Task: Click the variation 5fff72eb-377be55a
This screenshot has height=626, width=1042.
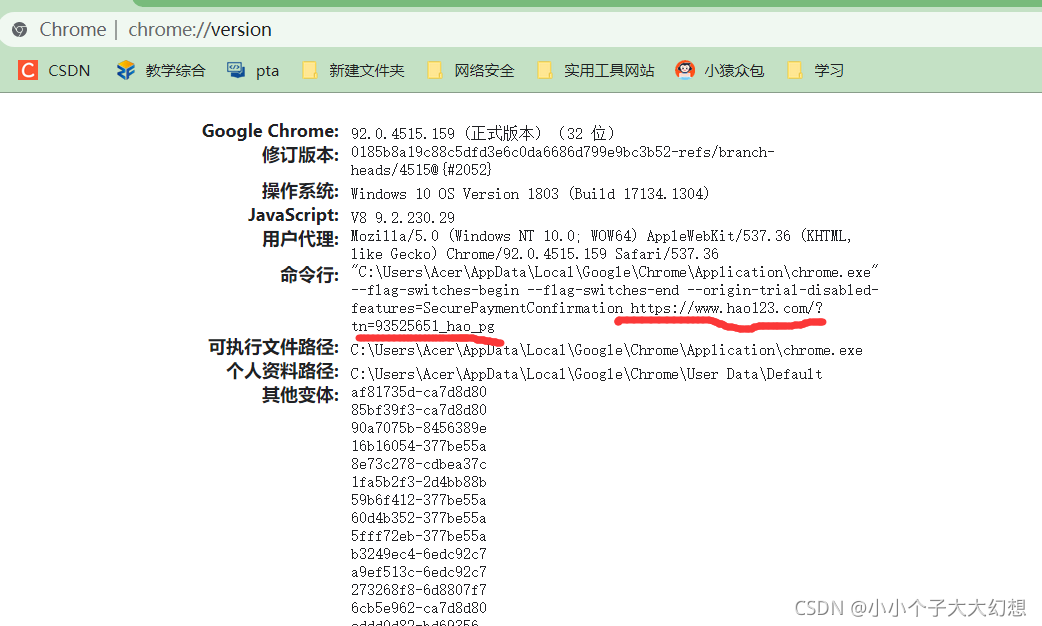Action: (x=419, y=536)
